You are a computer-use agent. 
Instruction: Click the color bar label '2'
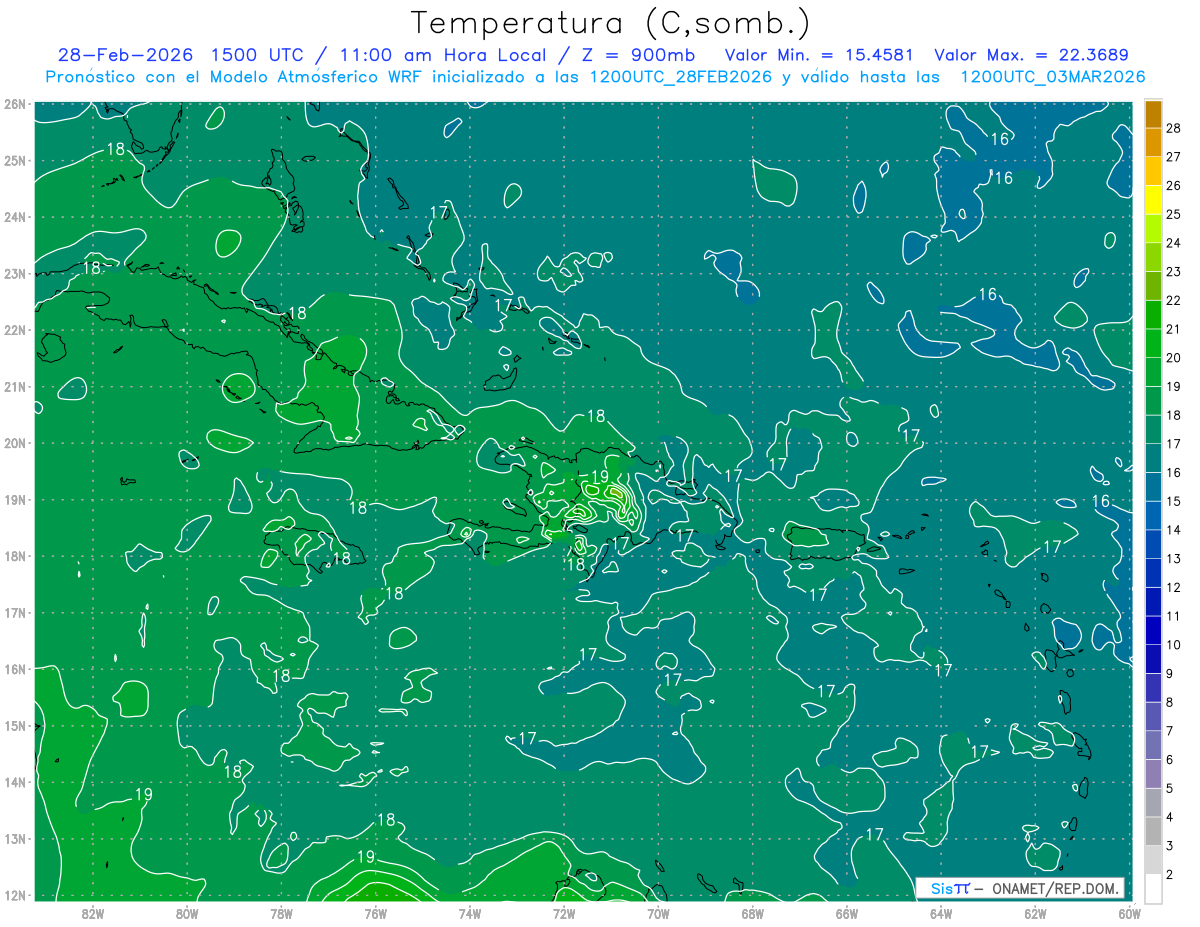click(1170, 875)
